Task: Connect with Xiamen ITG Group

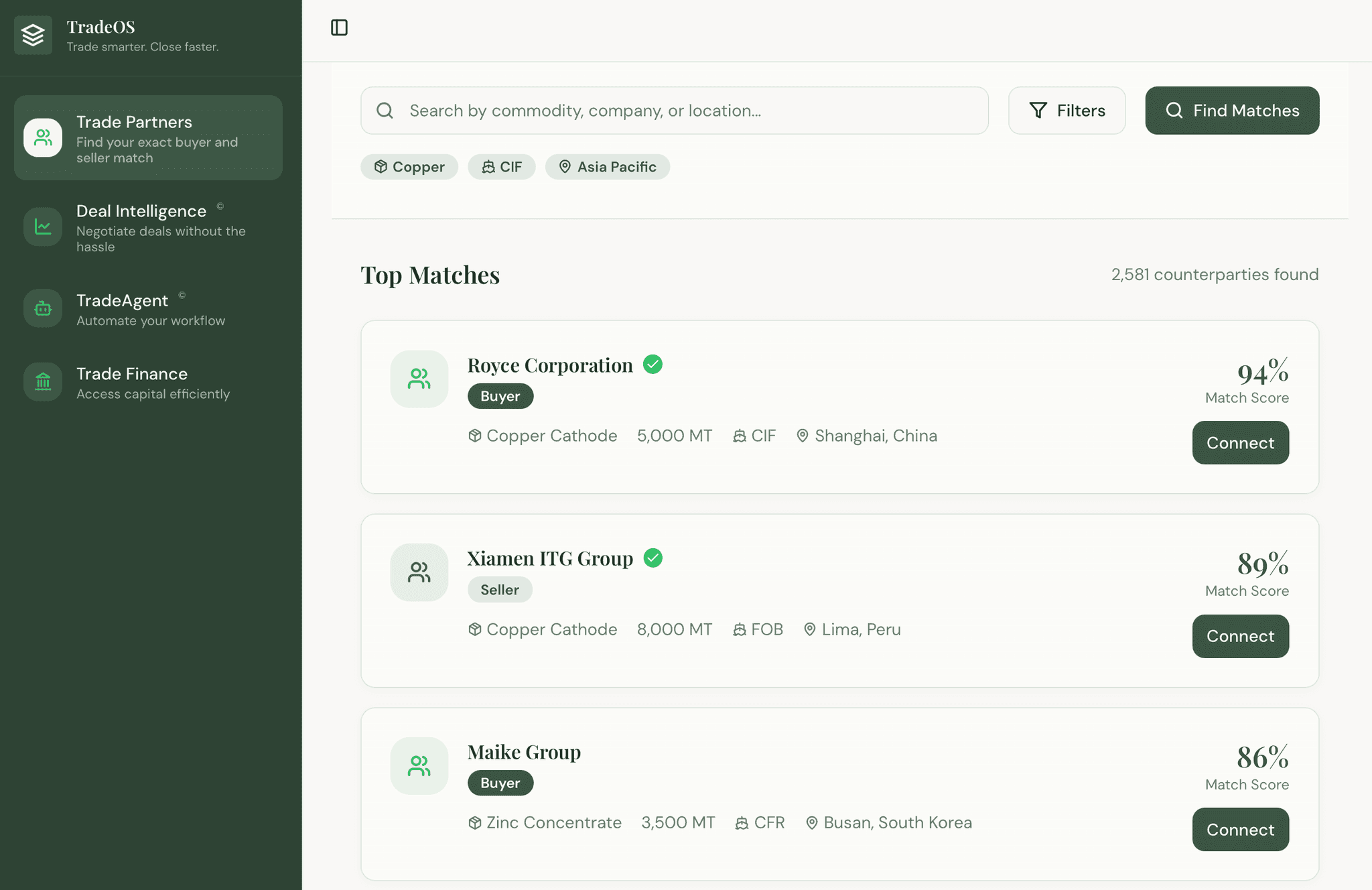Action: [1240, 636]
